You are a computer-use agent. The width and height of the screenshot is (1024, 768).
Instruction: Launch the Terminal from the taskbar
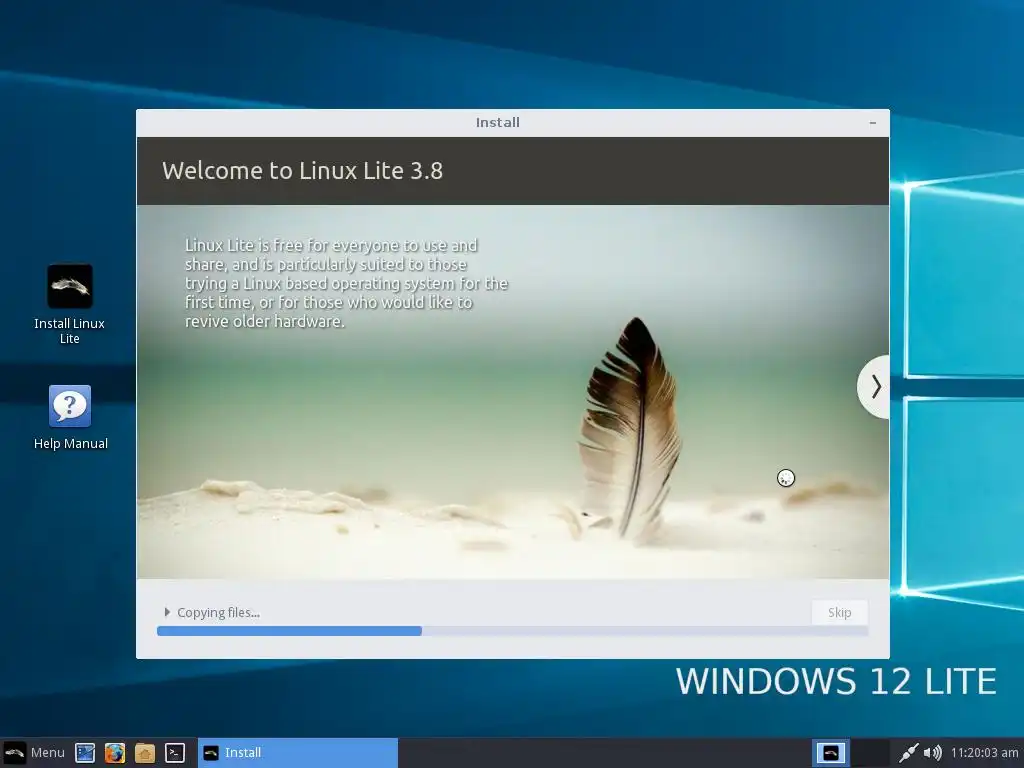coord(174,753)
